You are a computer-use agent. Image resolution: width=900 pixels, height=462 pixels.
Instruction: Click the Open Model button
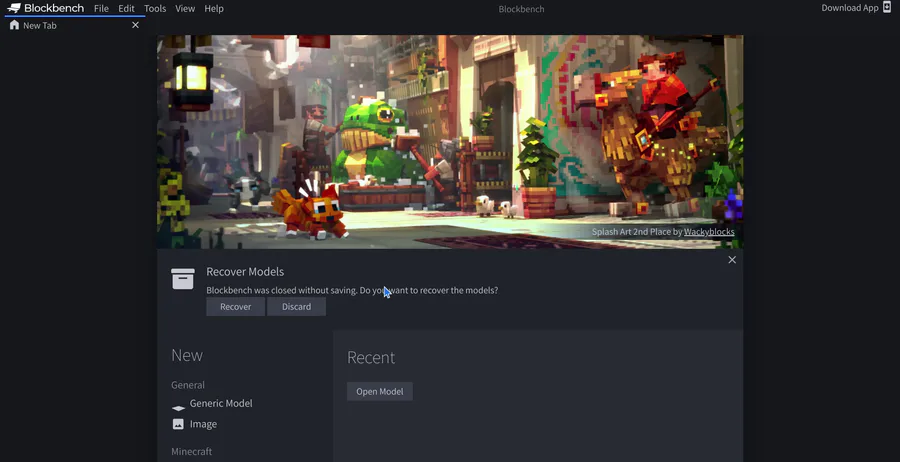coord(379,391)
